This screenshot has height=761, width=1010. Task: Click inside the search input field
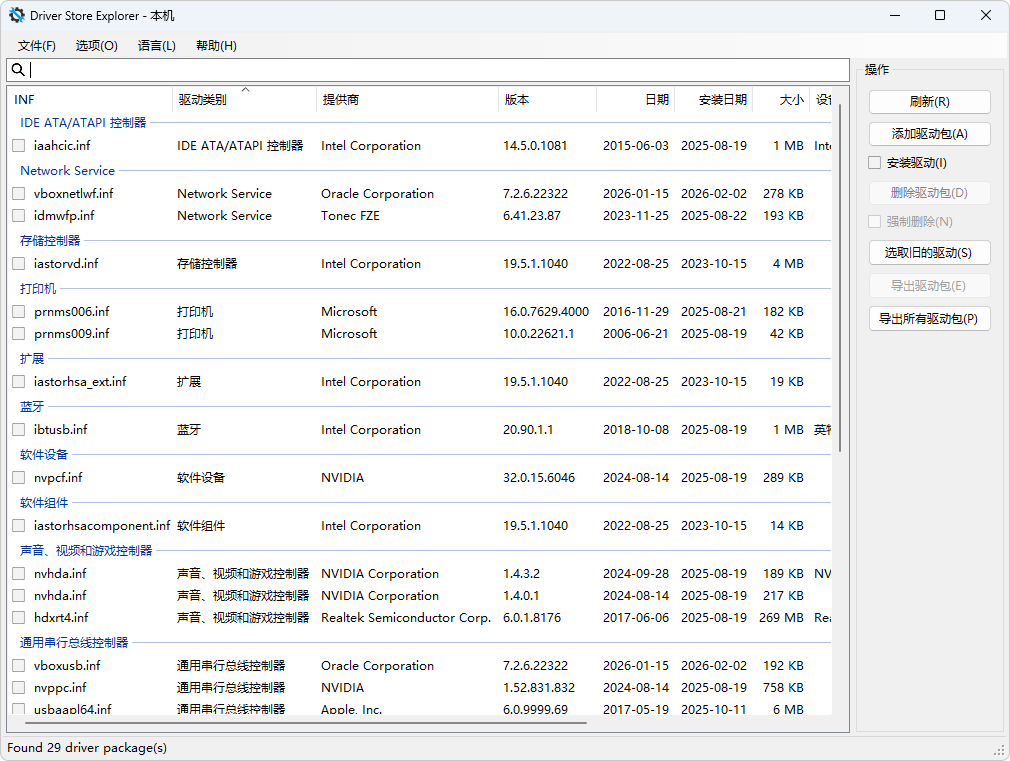(x=430, y=70)
